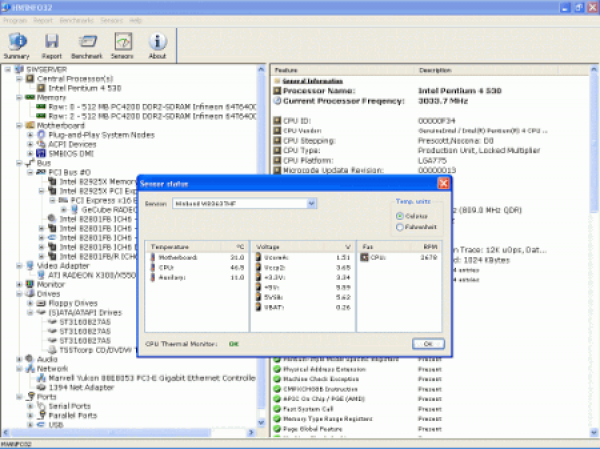600x449 pixels.
Task: Open the About info icon
Action: point(157,41)
